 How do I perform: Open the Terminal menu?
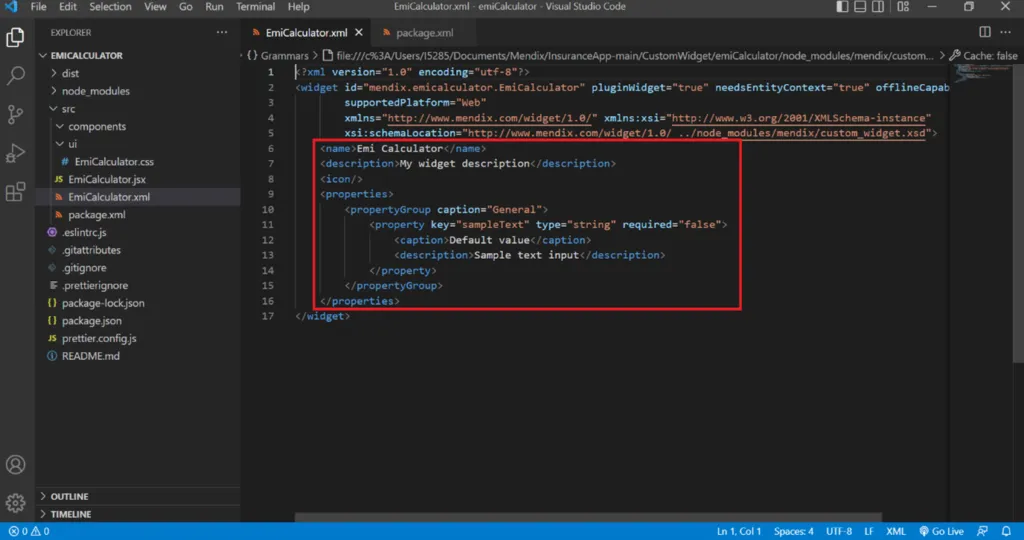(x=255, y=7)
